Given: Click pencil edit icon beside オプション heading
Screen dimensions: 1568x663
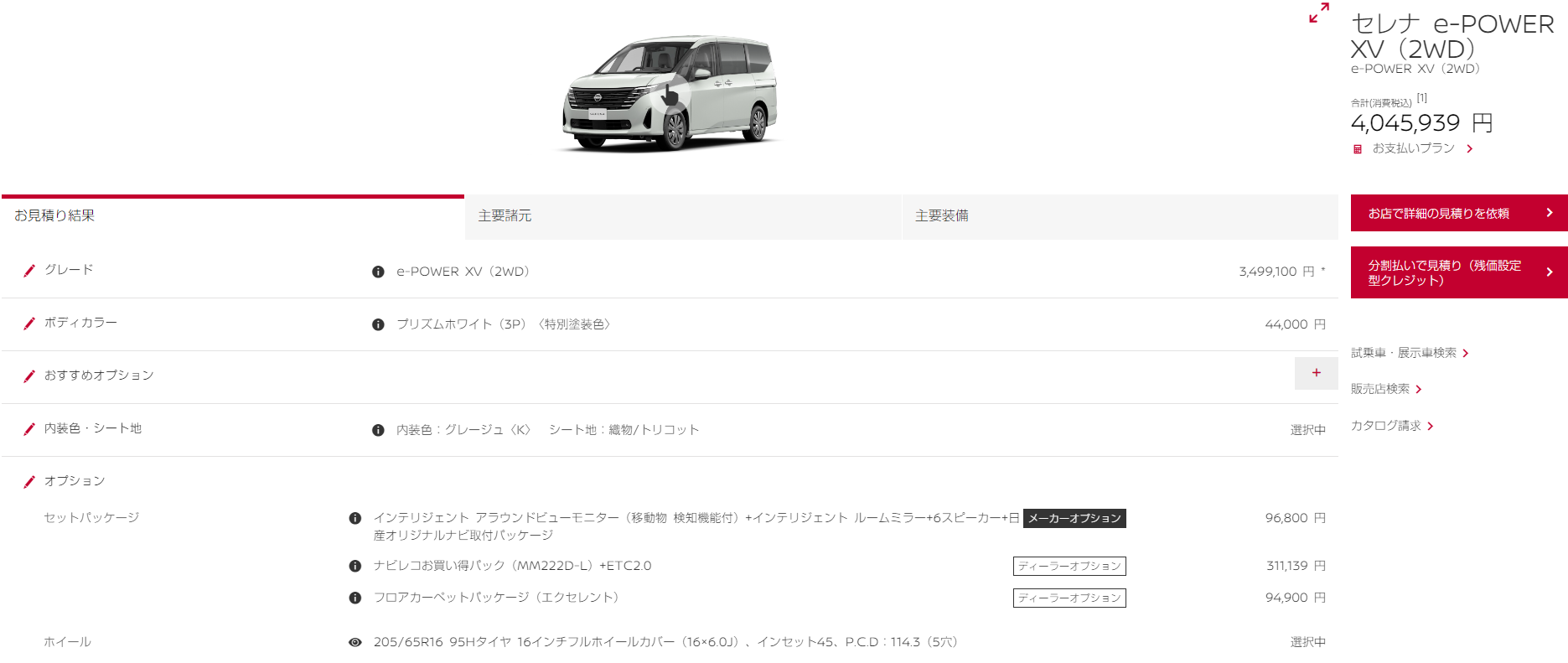Looking at the screenshot, I should 29,482.
